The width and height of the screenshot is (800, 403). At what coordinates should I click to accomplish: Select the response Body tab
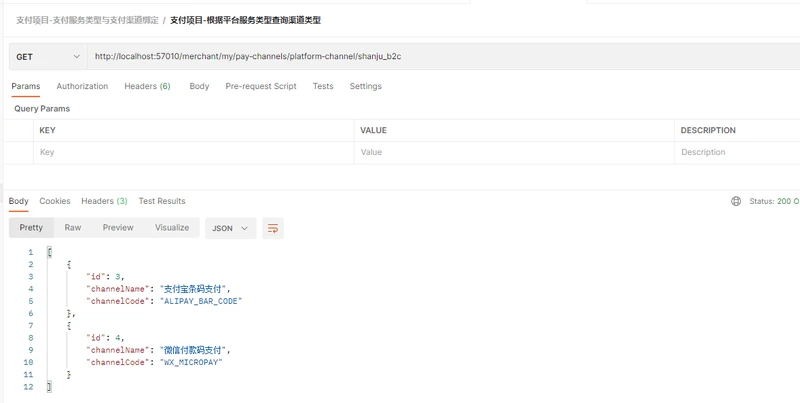(18, 201)
